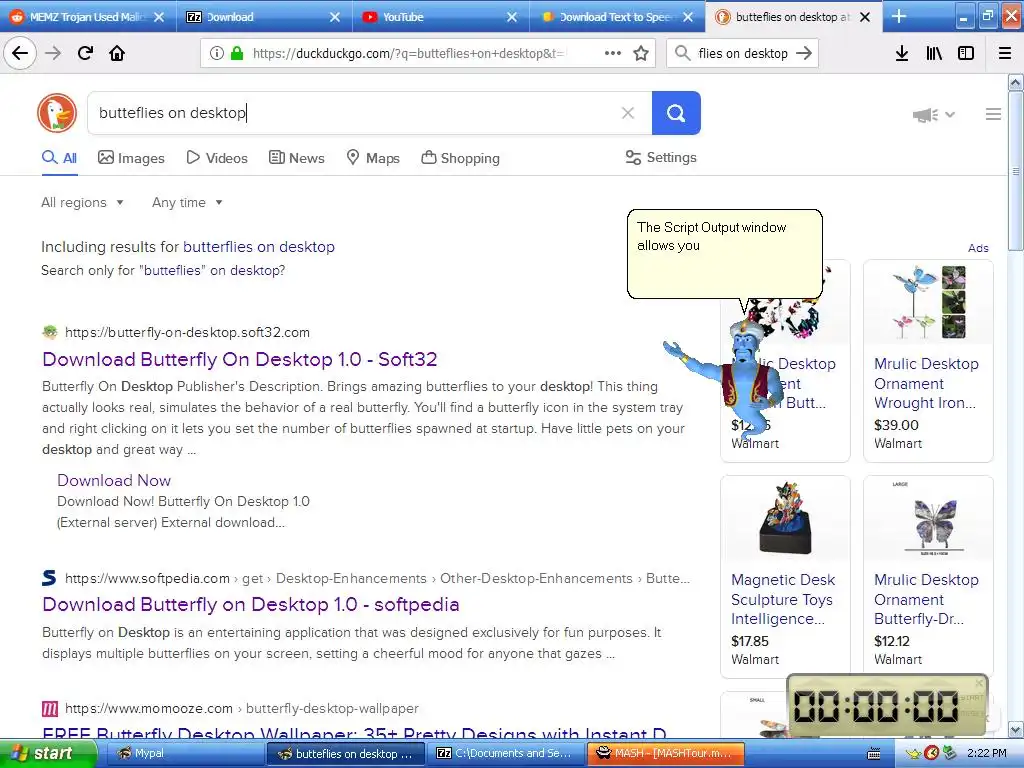The image size is (1024, 768).
Task: Open Download Butterfly on Desktop softpedia result
Action: 251,604
